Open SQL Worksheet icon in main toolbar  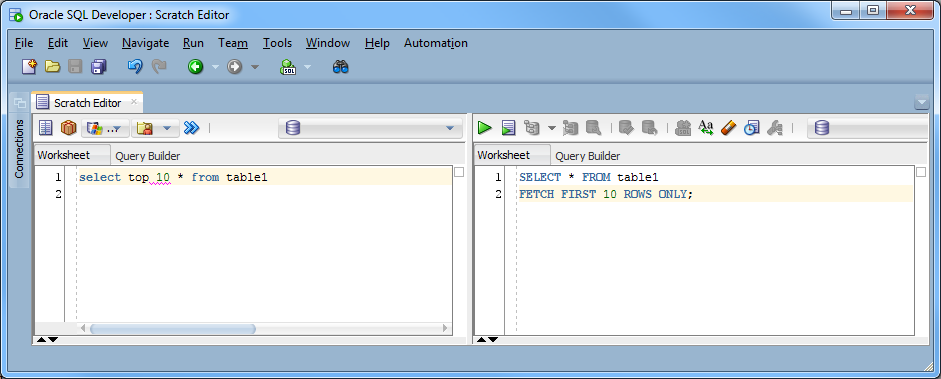(289, 67)
